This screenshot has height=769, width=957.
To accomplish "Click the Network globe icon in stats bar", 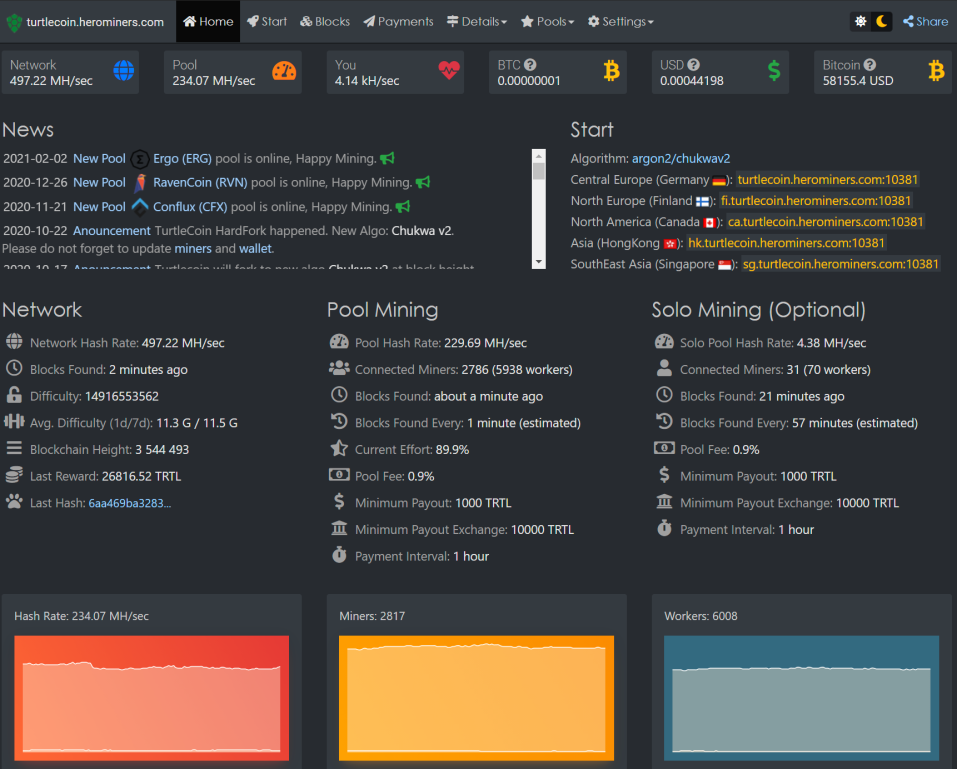I will (x=123, y=71).
